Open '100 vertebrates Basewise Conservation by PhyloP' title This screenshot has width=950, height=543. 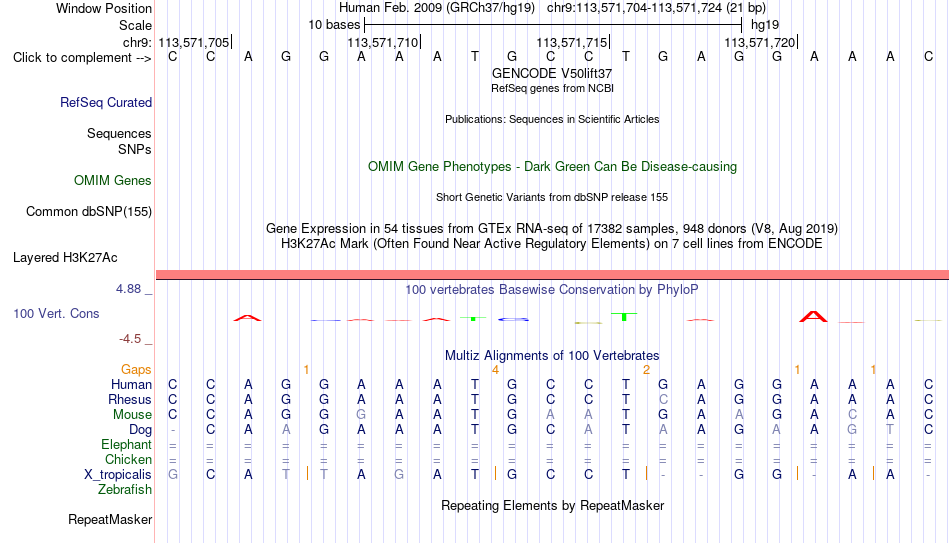tap(552, 290)
